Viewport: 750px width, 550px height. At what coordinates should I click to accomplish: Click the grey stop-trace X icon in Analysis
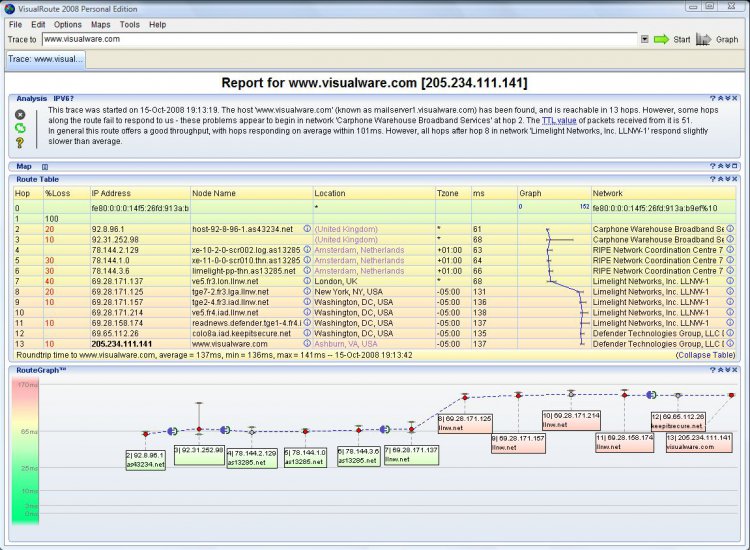click(20, 114)
